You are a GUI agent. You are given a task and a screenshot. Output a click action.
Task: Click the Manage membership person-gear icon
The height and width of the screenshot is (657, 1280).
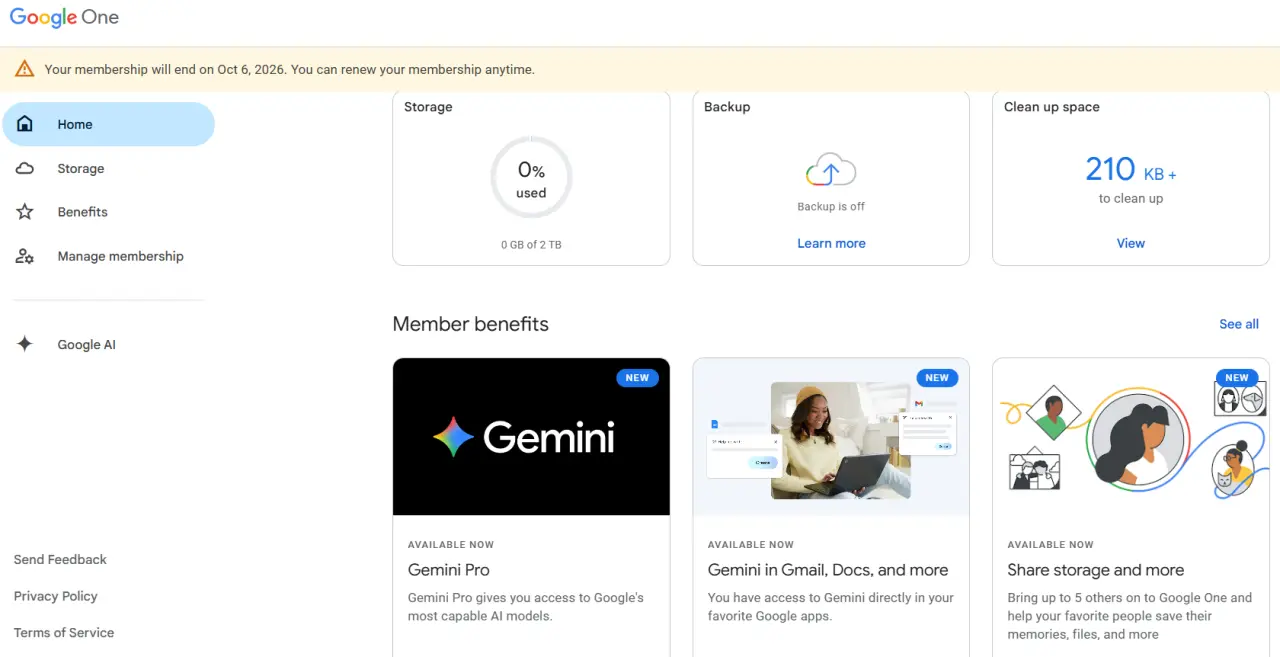click(25, 256)
